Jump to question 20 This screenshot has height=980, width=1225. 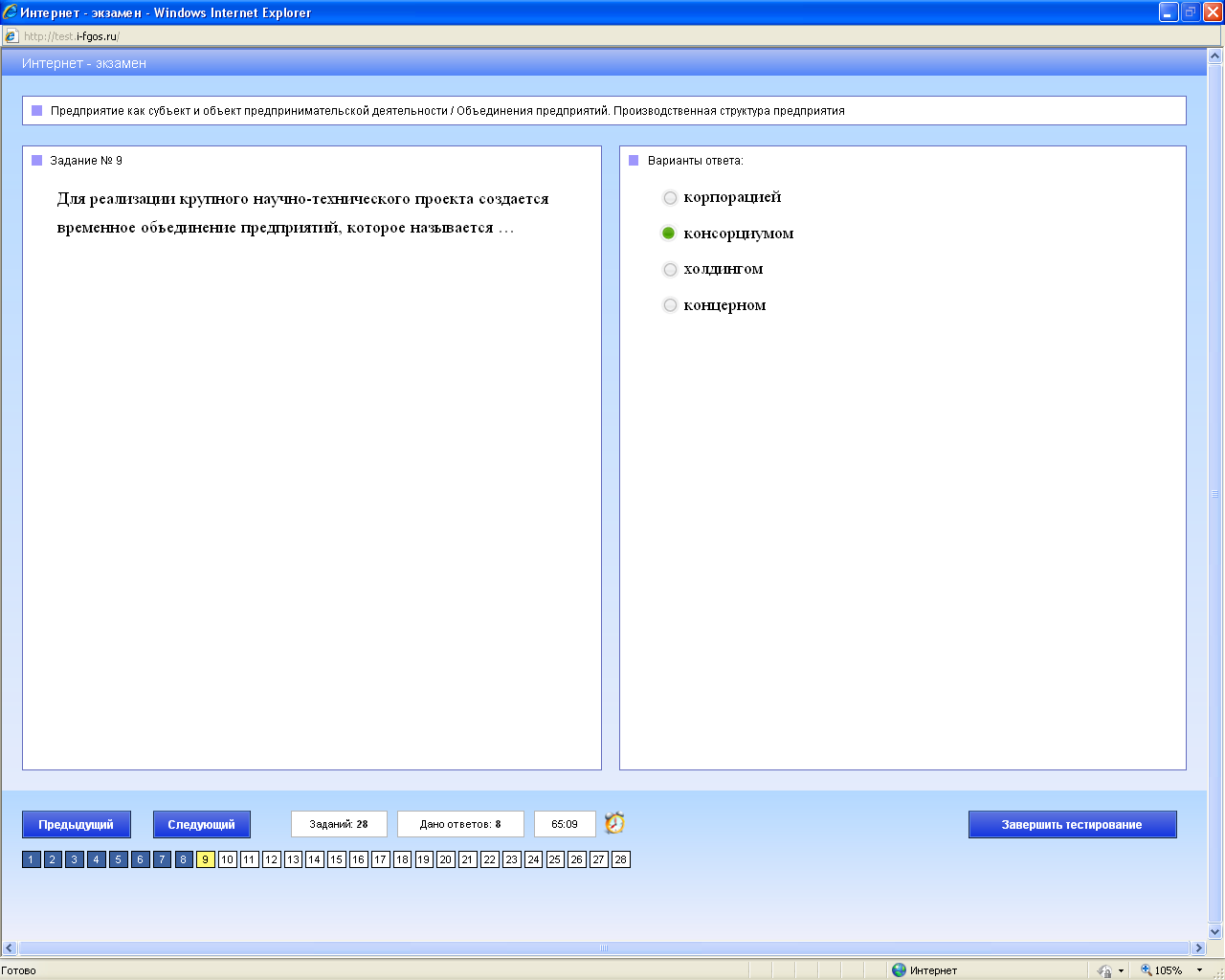[x=446, y=859]
